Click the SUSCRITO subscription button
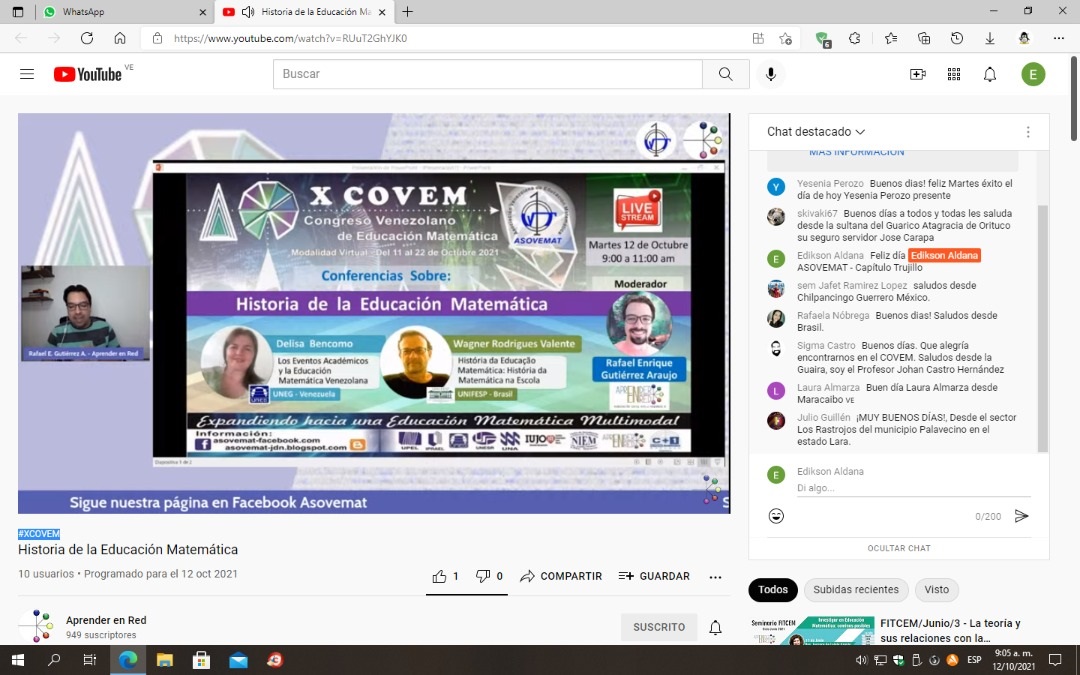 coord(659,627)
